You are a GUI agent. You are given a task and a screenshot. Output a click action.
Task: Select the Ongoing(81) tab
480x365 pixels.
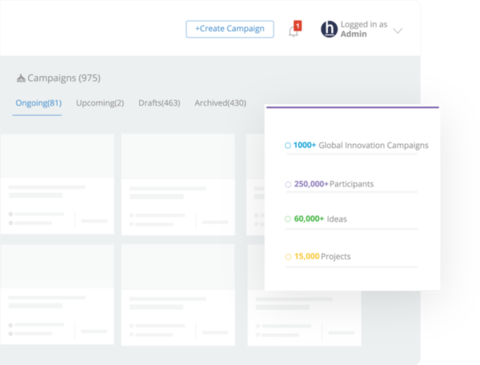click(x=39, y=103)
